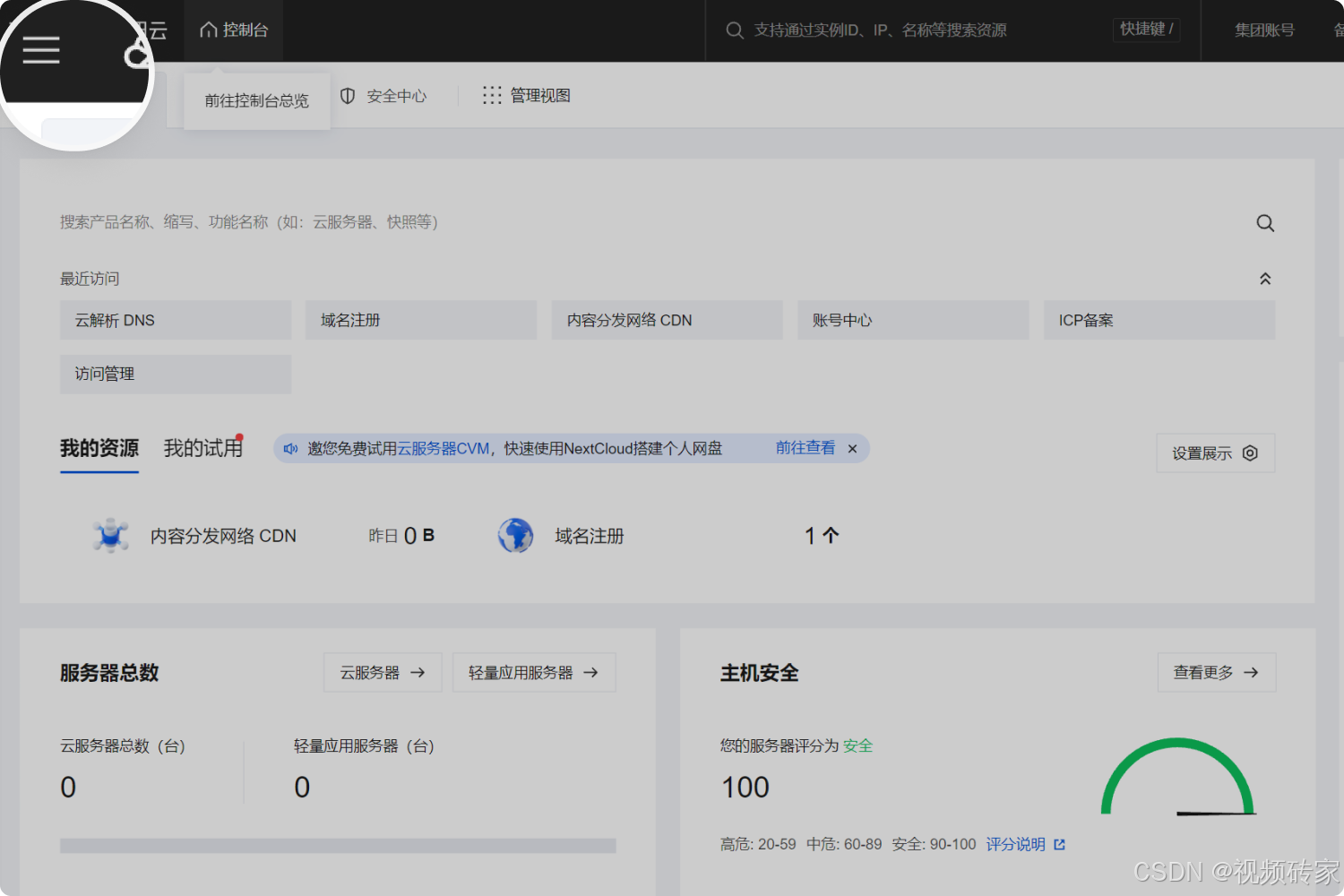The width and height of the screenshot is (1344, 896).
Task: Go to 云服务器 from server totals
Action: point(383,673)
